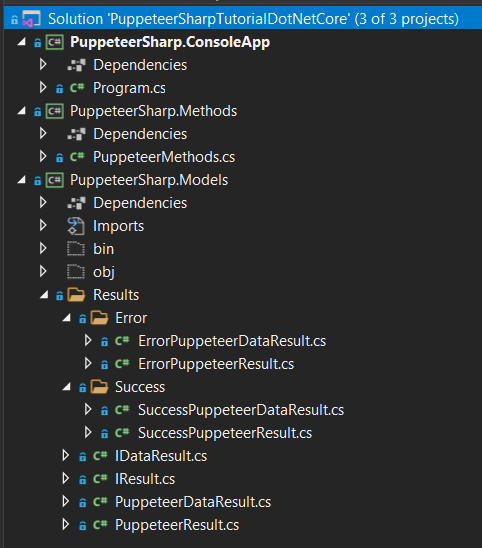Click the dotted bin folder icon
The width and height of the screenshot is (482, 548).
(x=76, y=249)
